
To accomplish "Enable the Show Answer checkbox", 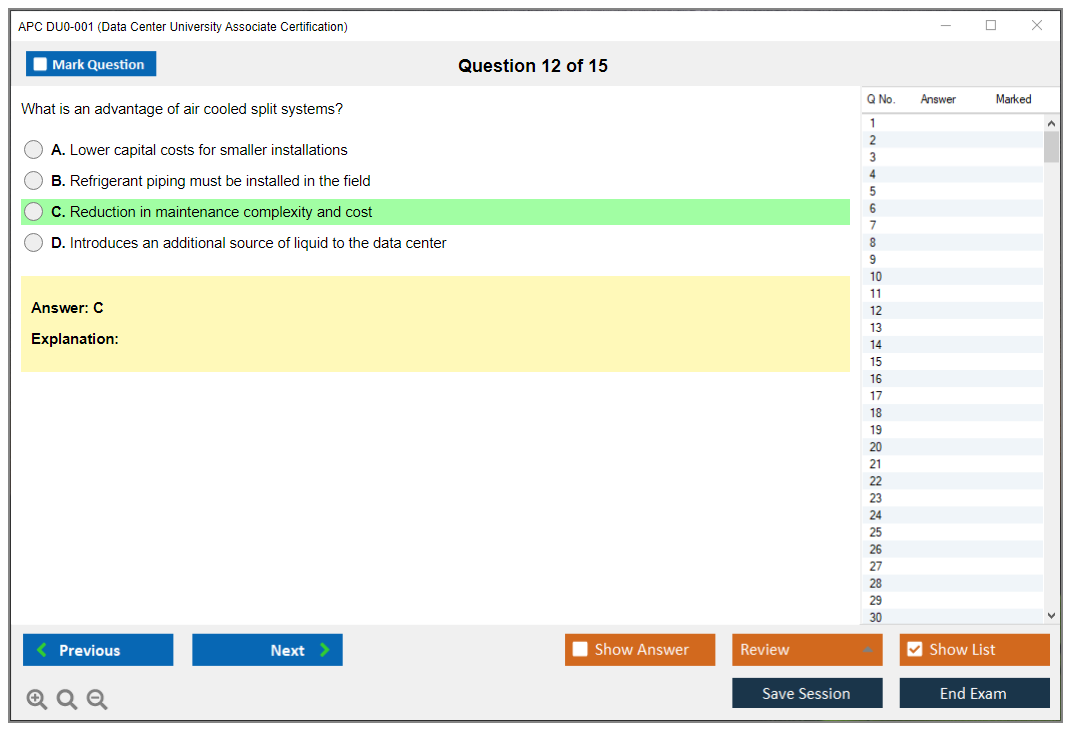I will point(580,650).
